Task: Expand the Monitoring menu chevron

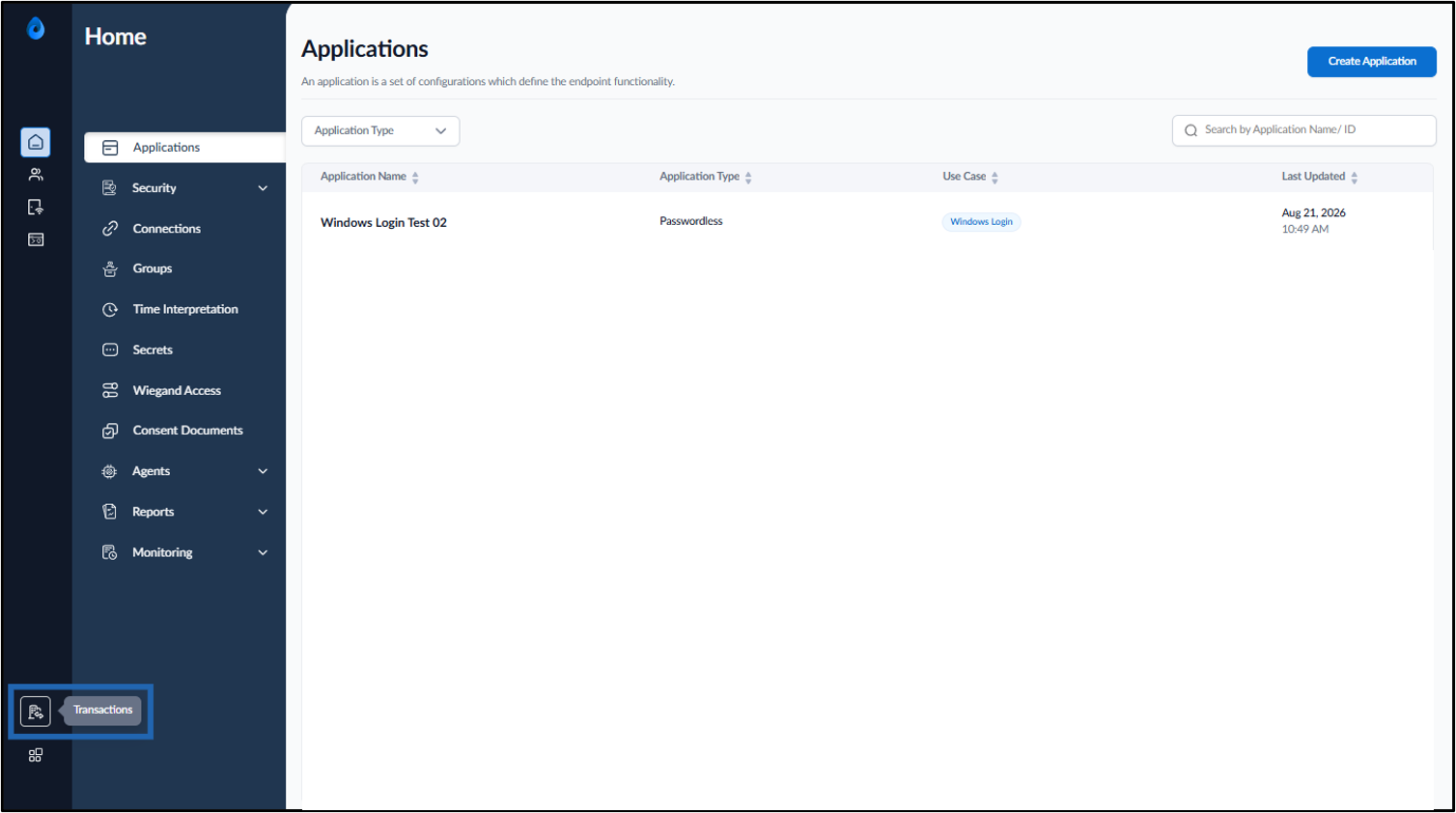Action: pos(263,552)
